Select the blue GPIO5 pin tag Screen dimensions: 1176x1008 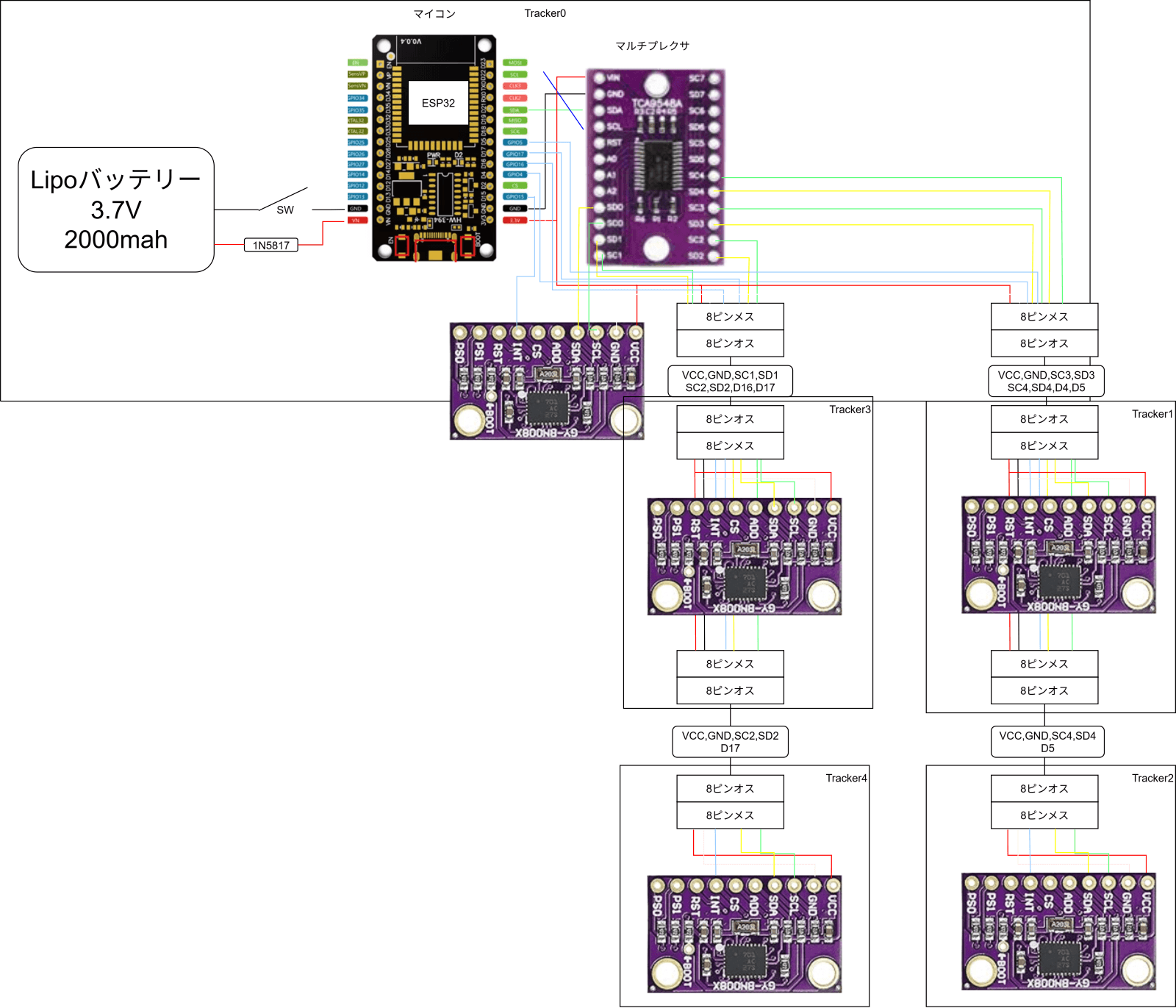(514, 143)
